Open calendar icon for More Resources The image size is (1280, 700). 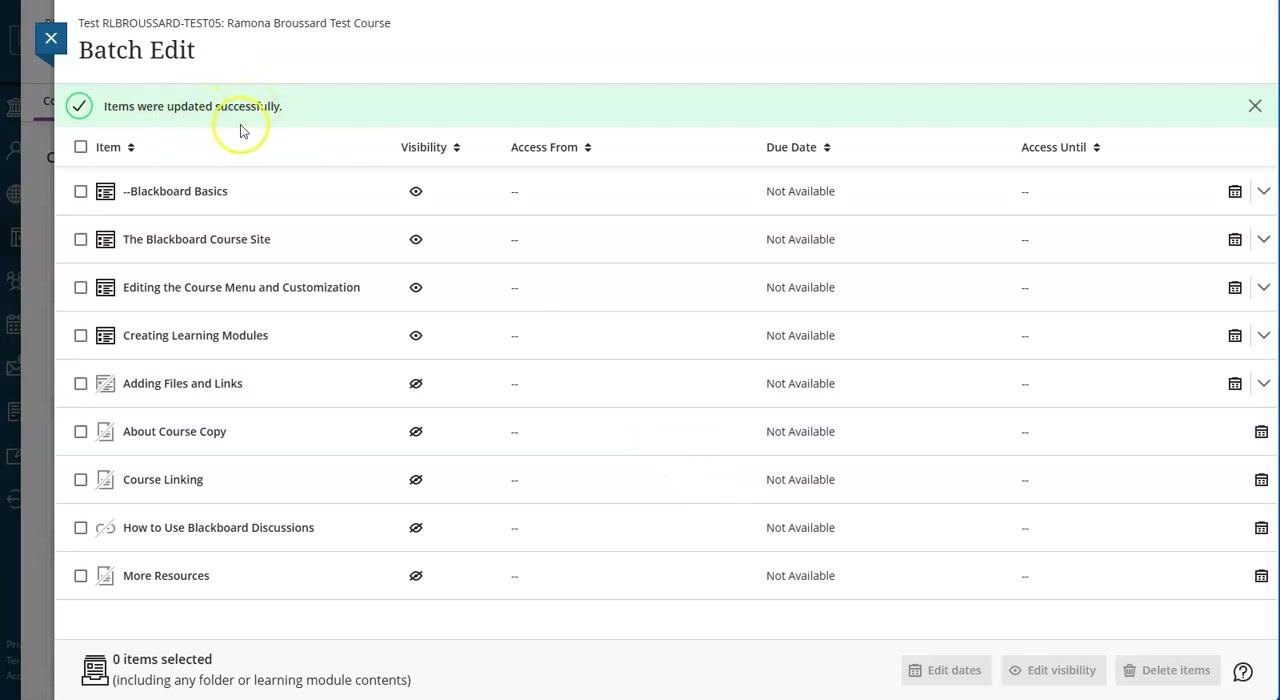click(x=1261, y=575)
